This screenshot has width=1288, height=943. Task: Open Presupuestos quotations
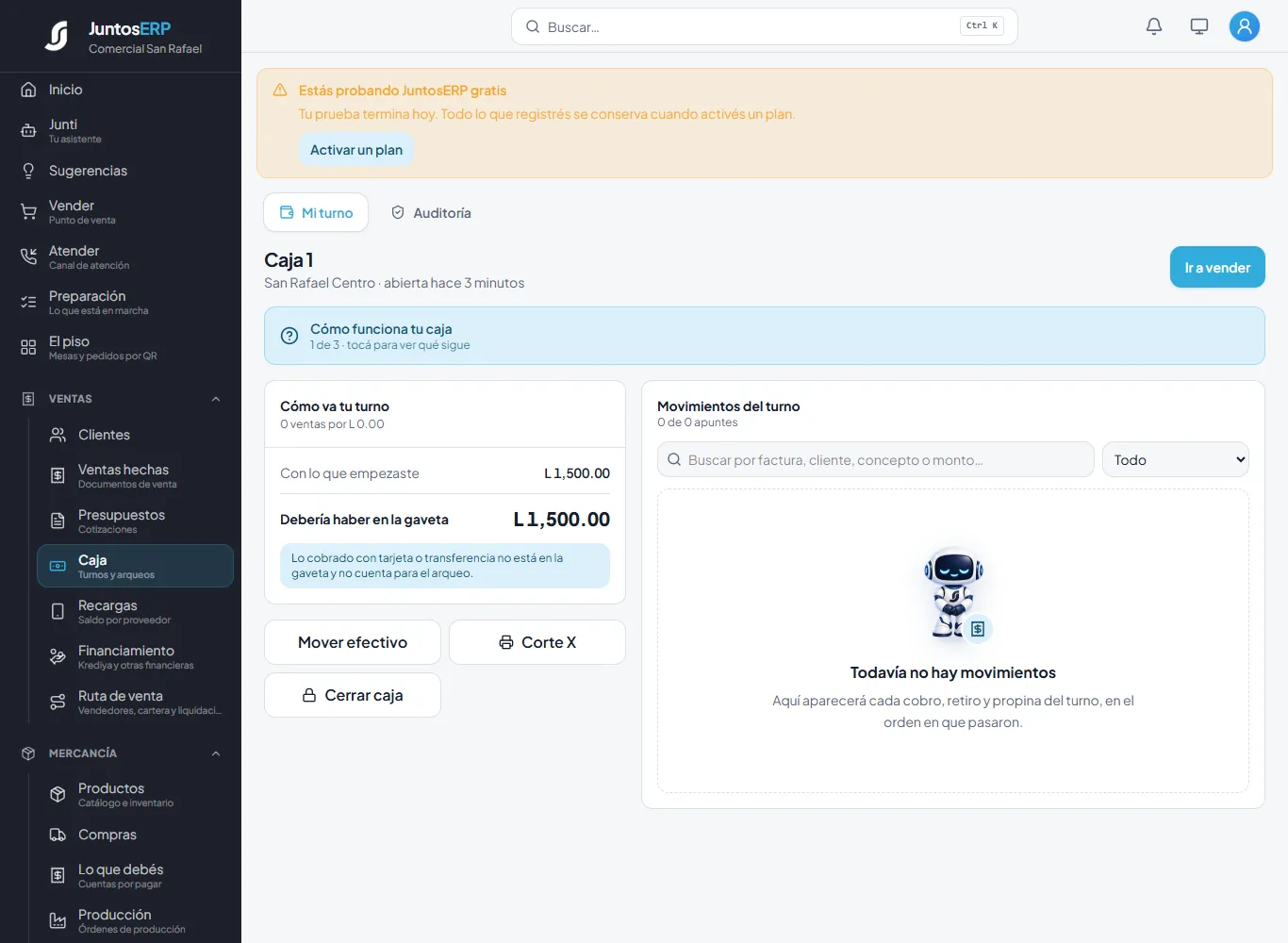135,521
